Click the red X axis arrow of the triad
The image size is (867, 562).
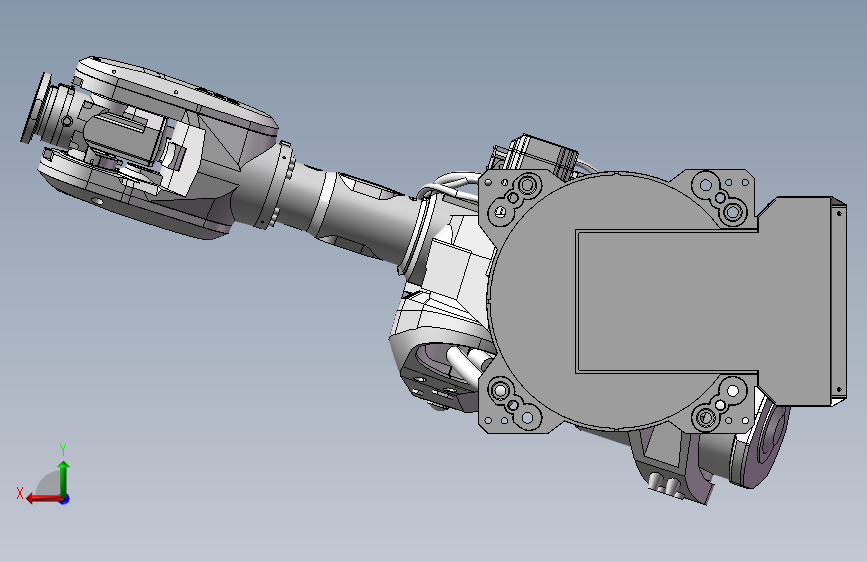click(44, 499)
